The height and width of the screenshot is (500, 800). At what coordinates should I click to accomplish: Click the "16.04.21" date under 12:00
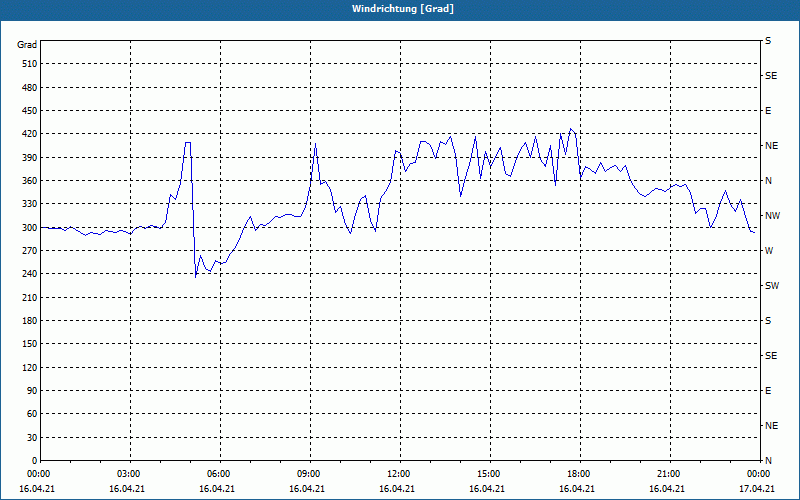(396, 489)
